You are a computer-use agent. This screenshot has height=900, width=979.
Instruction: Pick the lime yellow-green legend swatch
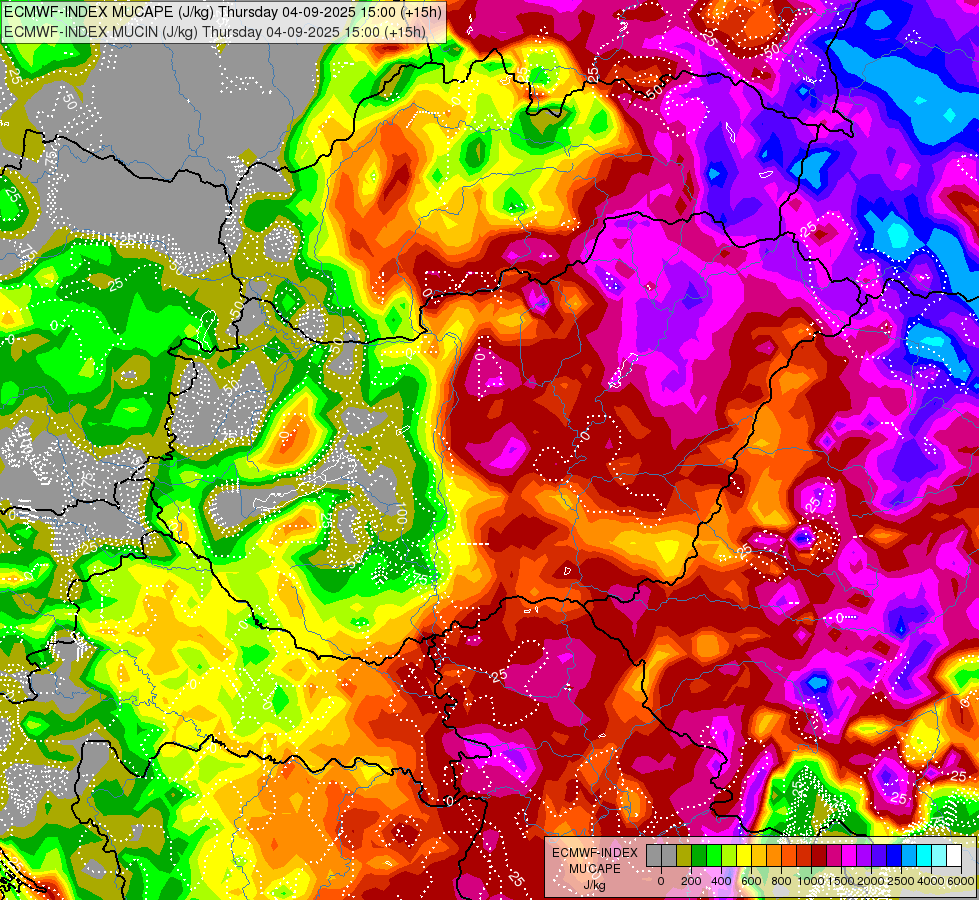[729, 855]
